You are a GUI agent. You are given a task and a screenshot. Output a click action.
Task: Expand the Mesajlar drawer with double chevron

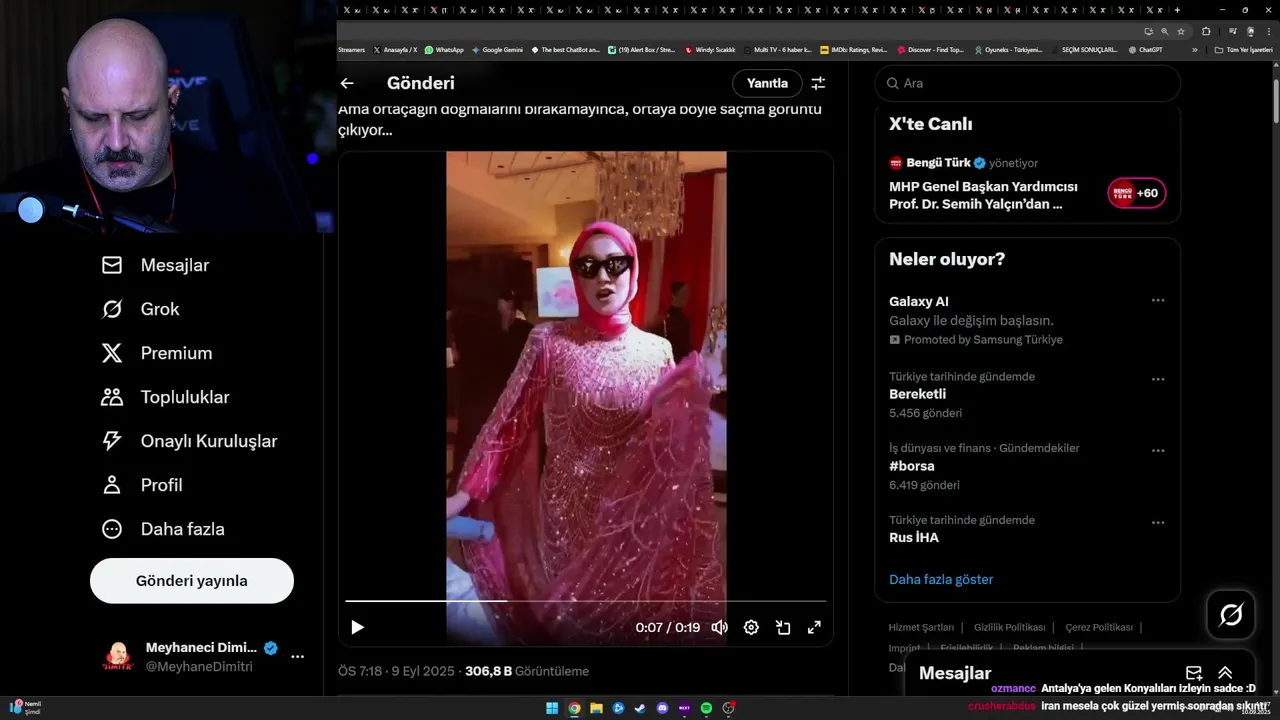[x=1225, y=673]
